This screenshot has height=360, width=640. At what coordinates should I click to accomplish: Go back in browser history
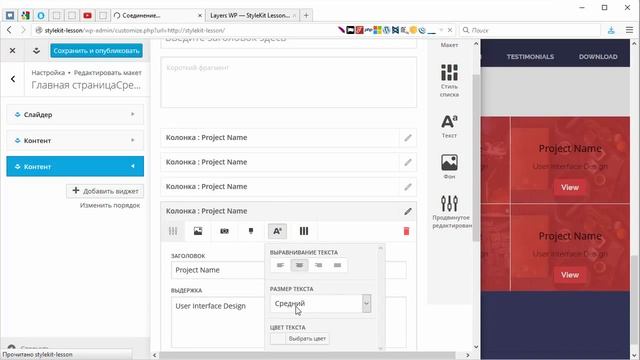point(9,30)
